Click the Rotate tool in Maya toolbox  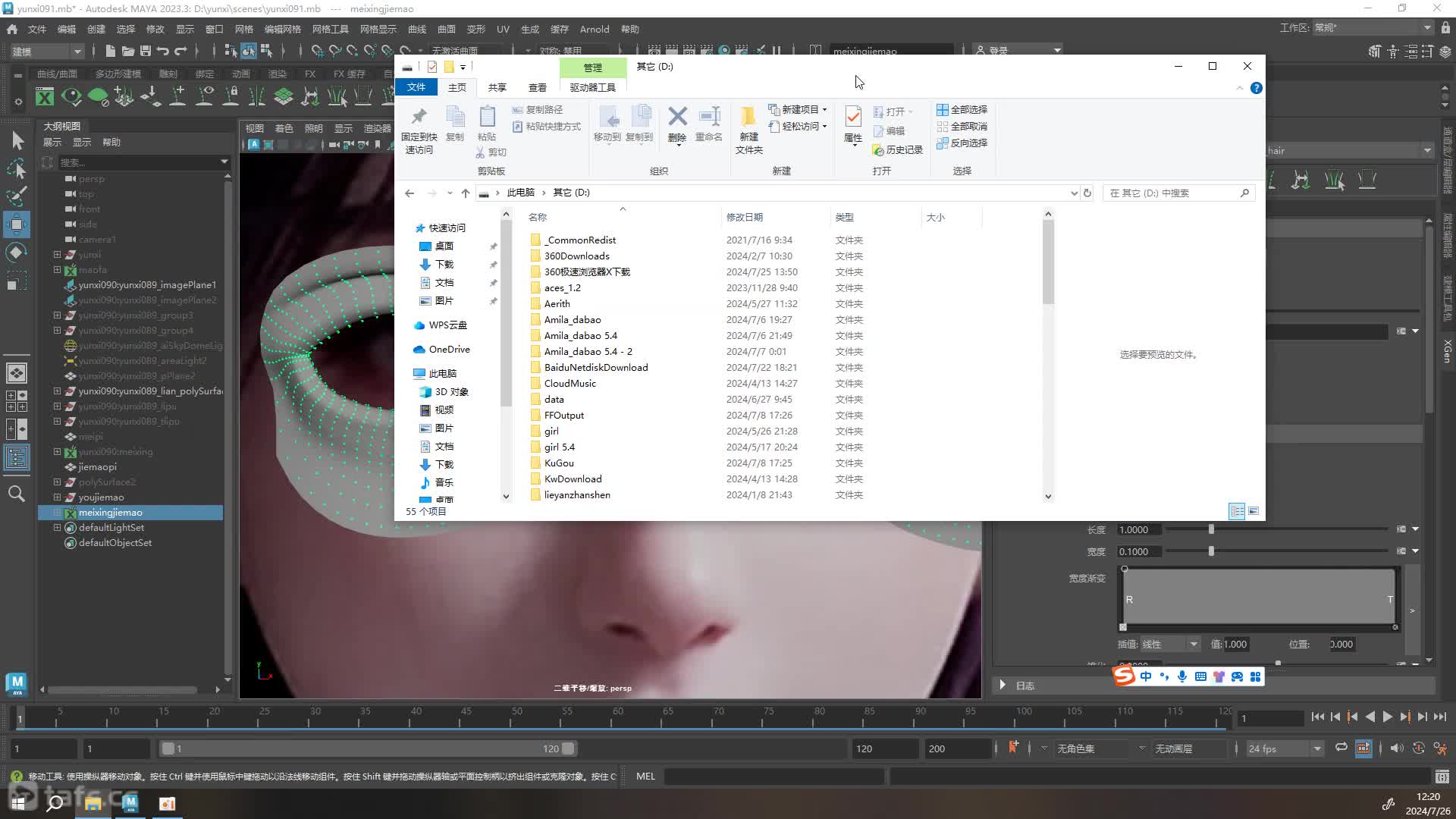pyautogui.click(x=17, y=253)
